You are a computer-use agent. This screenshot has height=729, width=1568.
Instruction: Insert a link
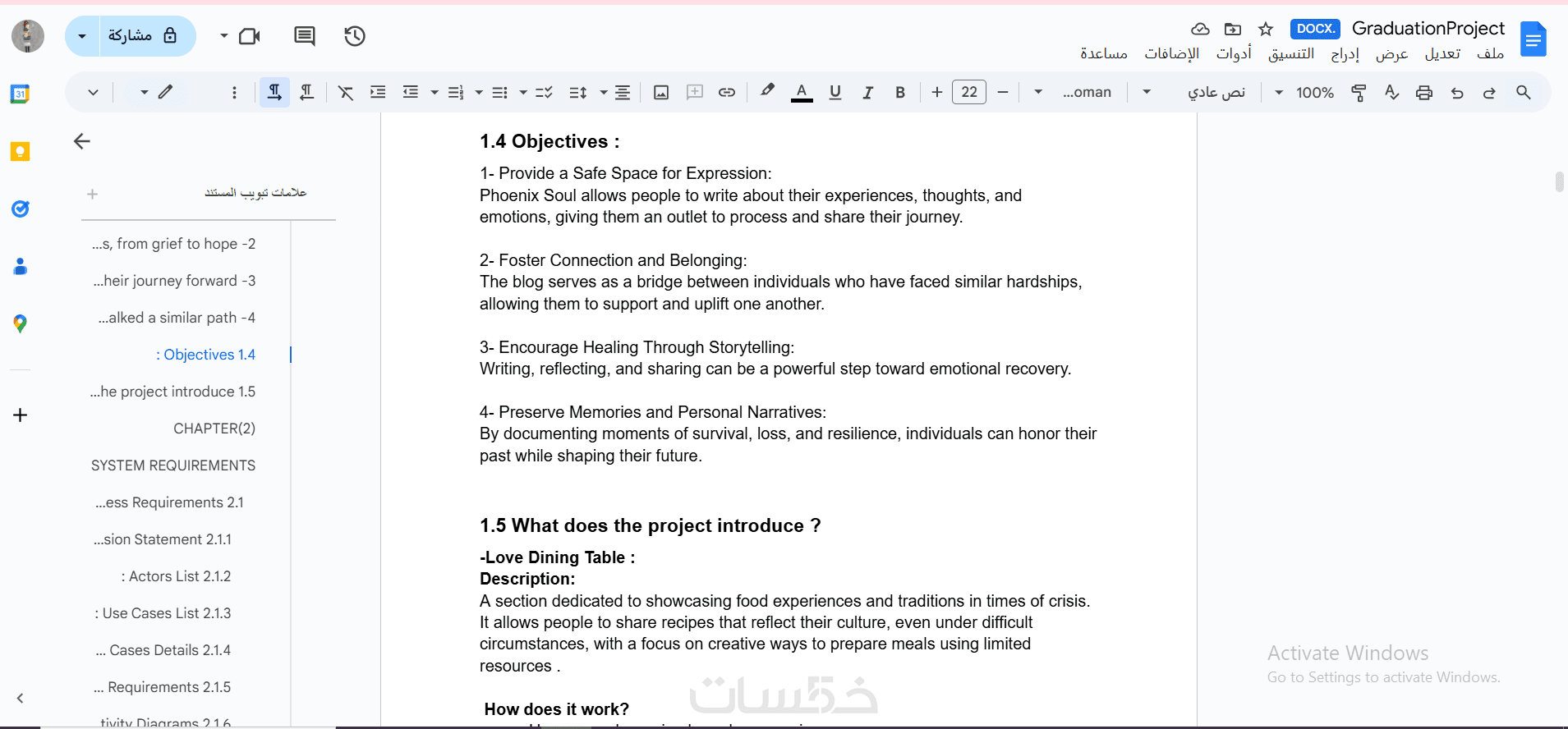(727, 92)
